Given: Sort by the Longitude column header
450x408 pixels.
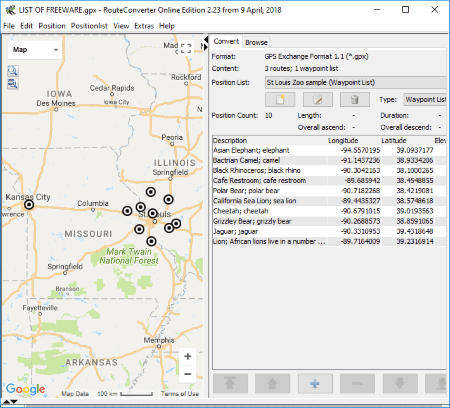Looking at the screenshot, I should coord(353,140).
